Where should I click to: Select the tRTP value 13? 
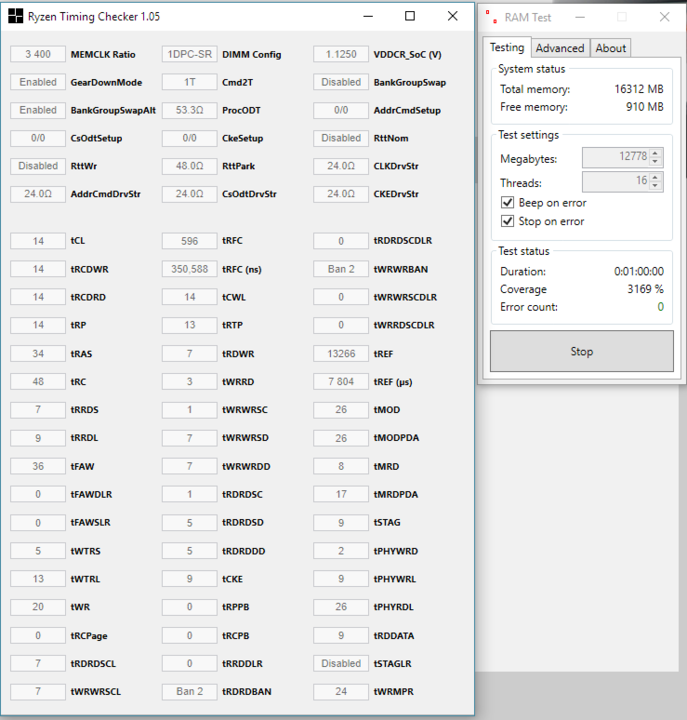coord(190,325)
